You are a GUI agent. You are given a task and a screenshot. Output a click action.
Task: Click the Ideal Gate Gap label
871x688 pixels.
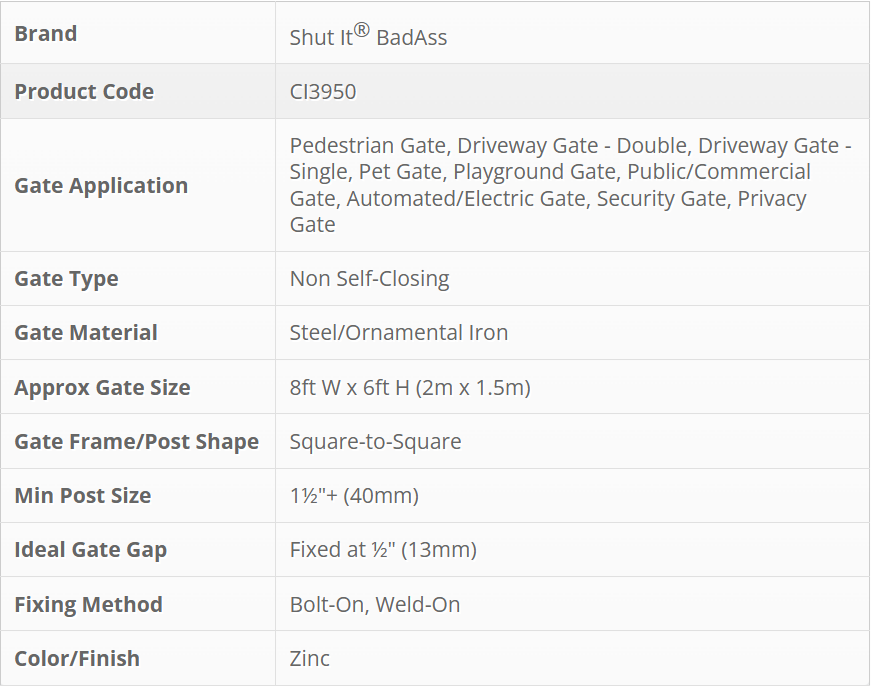(91, 550)
